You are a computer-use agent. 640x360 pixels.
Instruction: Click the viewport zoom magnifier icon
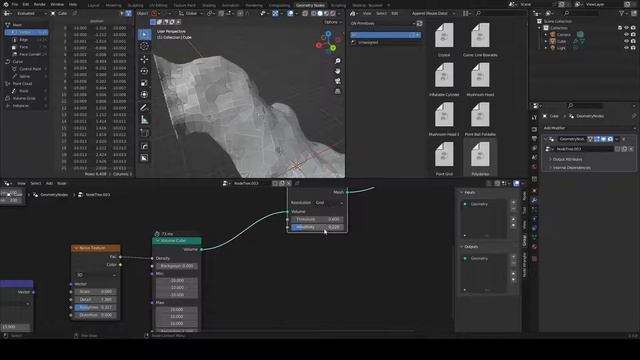point(338,61)
